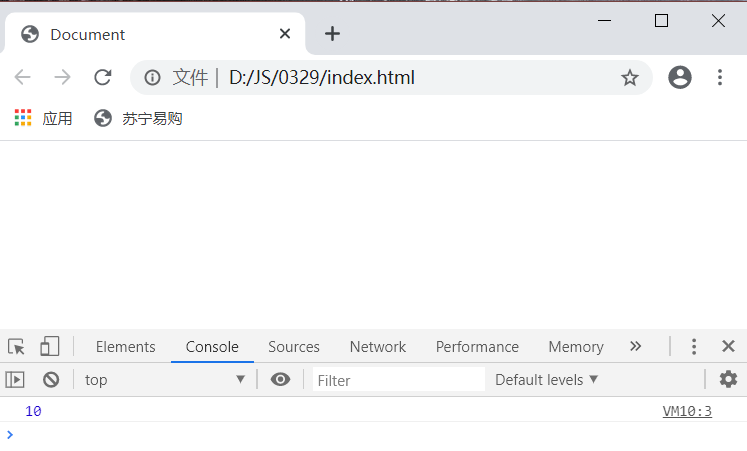Go forward to the next page
This screenshot has width=747, height=451.
[62, 77]
